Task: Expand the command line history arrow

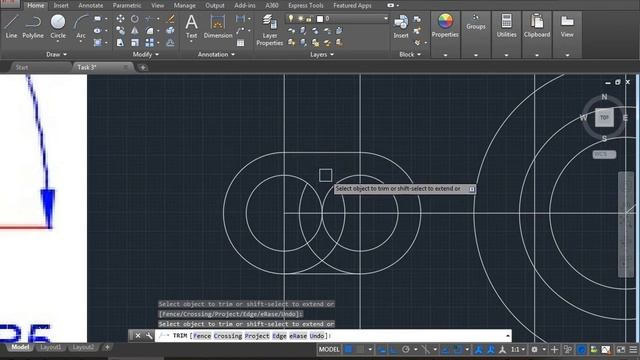Action: pos(507,336)
